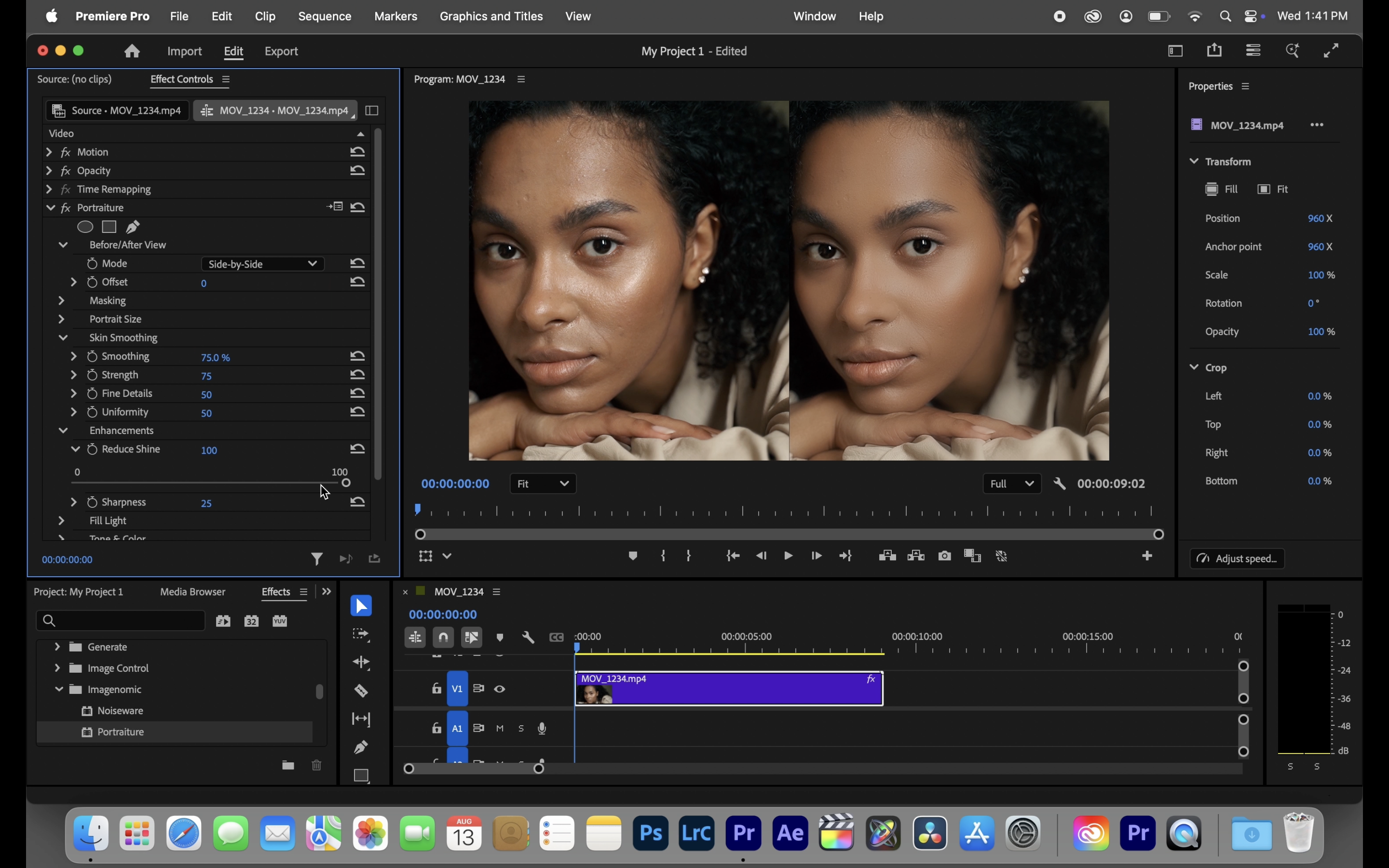Toggle the A1 track lock
Image resolution: width=1389 pixels, height=868 pixels.
coord(436,729)
